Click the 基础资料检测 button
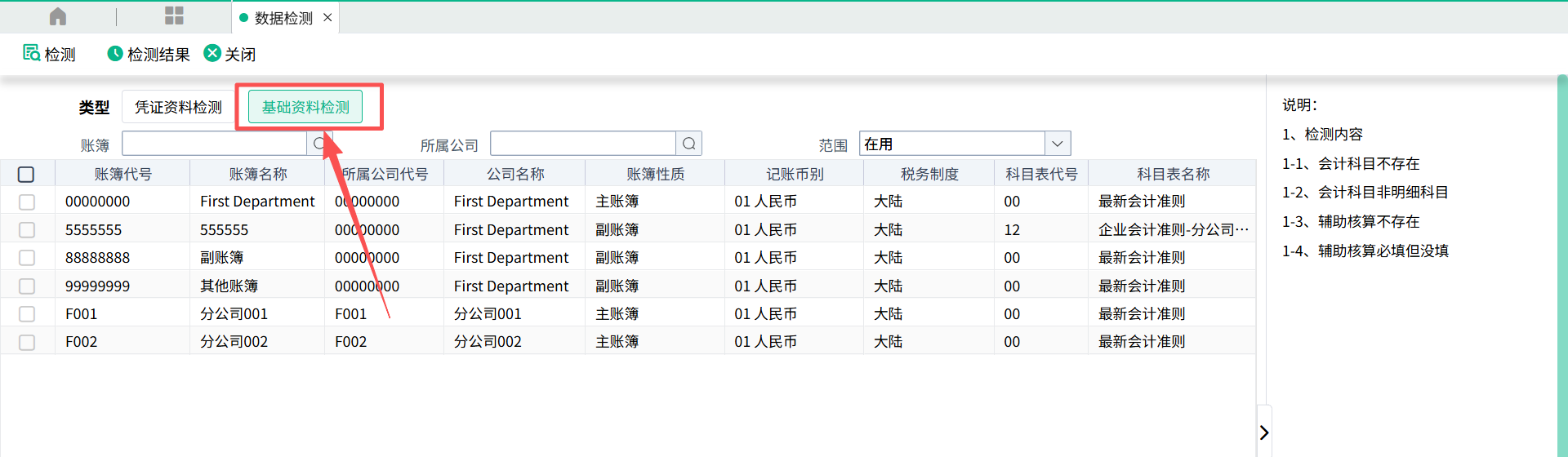 coord(305,107)
